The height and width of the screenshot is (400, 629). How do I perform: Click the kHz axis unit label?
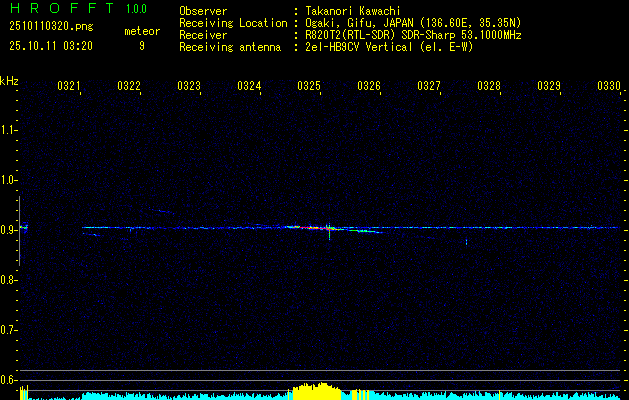[x=9, y=81]
